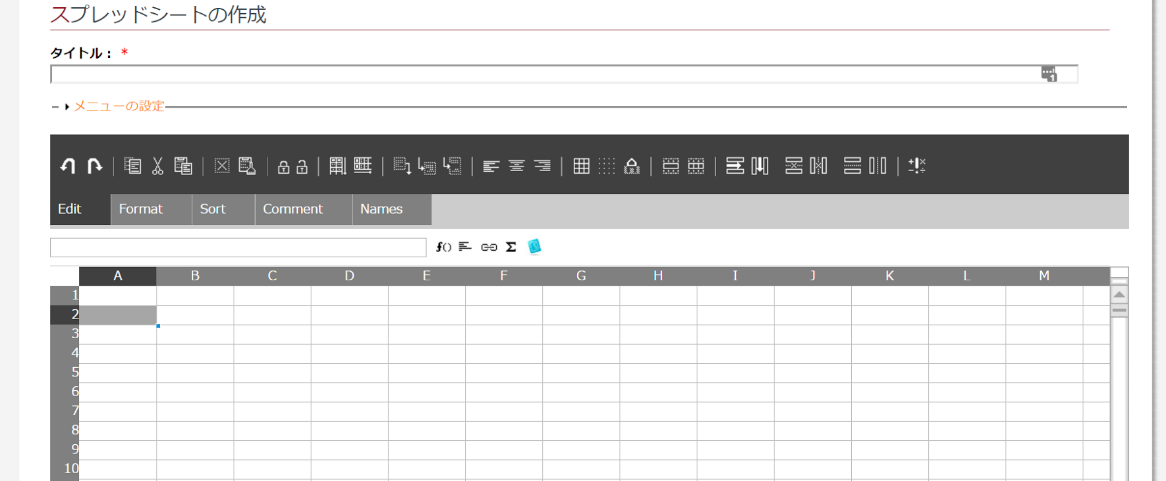Cut selection with the scissors icon
This screenshot has width=1166, height=481.
pos(157,167)
